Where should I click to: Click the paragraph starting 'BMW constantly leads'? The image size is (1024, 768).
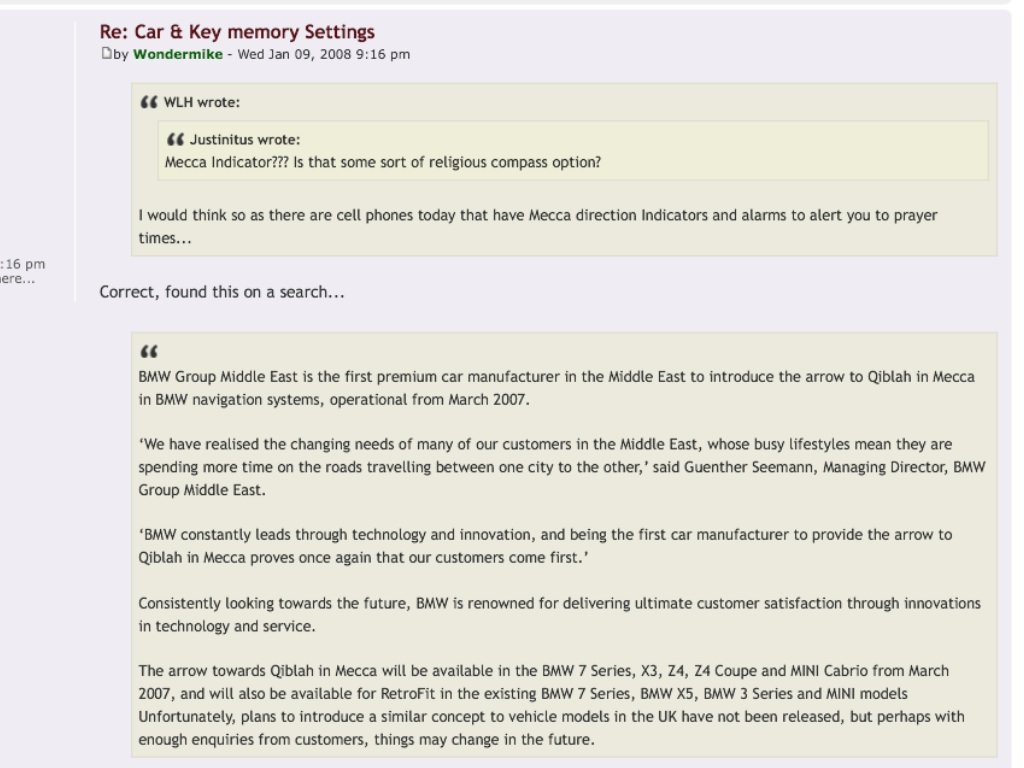[x=545, y=546]
